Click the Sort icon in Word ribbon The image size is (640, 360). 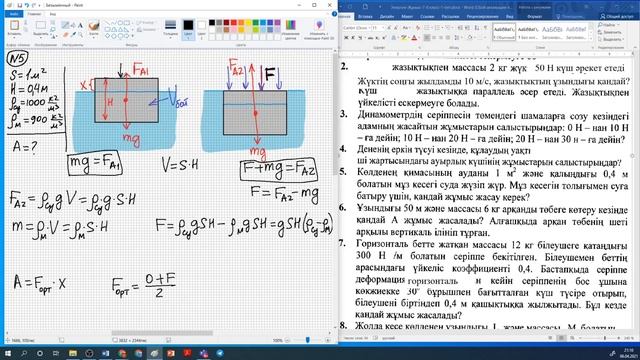pos(477,28)
